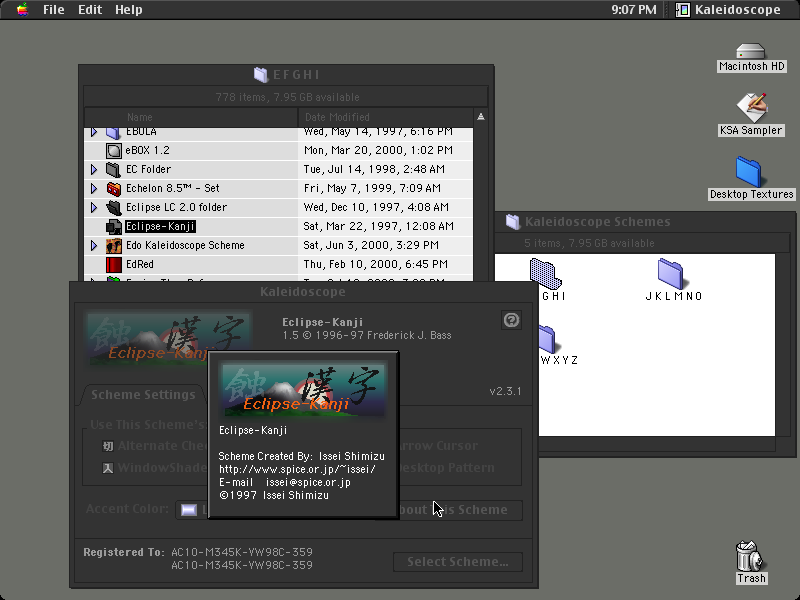Click the first registration code AC10-M345K-YW98C-359
800x600 pixels.
(242, 552)
